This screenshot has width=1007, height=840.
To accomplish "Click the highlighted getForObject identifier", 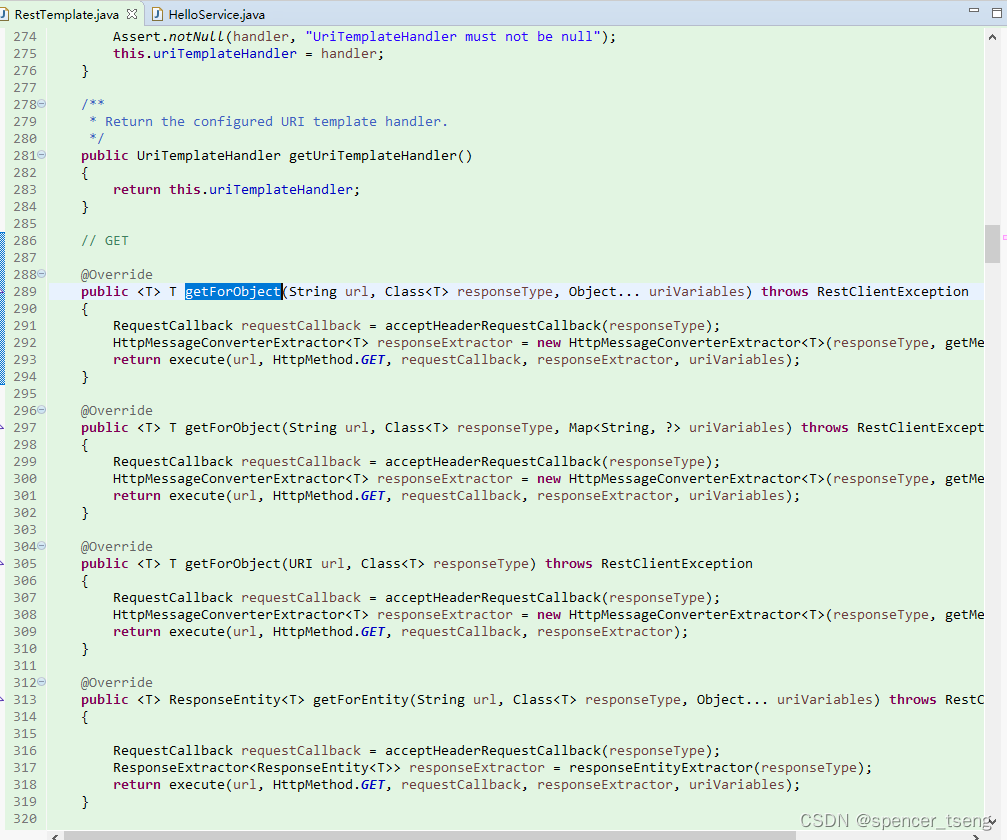I will (x=232, y=290).
